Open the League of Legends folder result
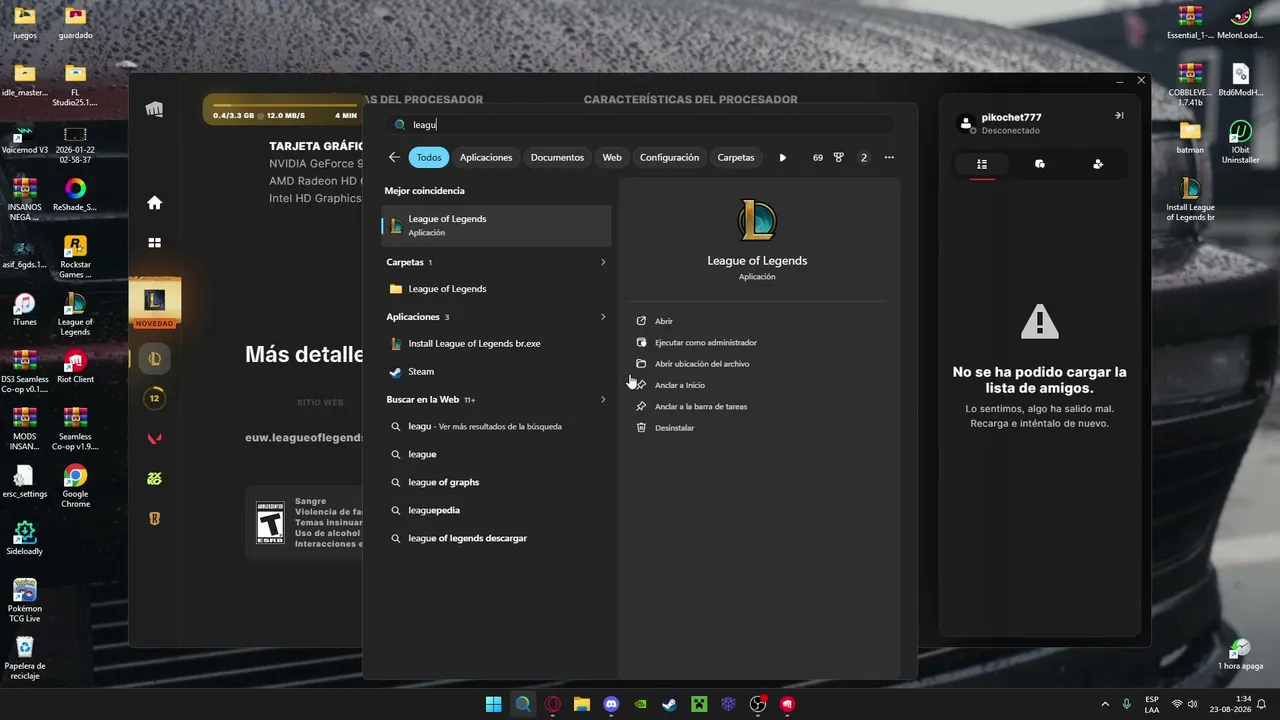This screenshot has height=720, width=1280. [x=496, y=289]
